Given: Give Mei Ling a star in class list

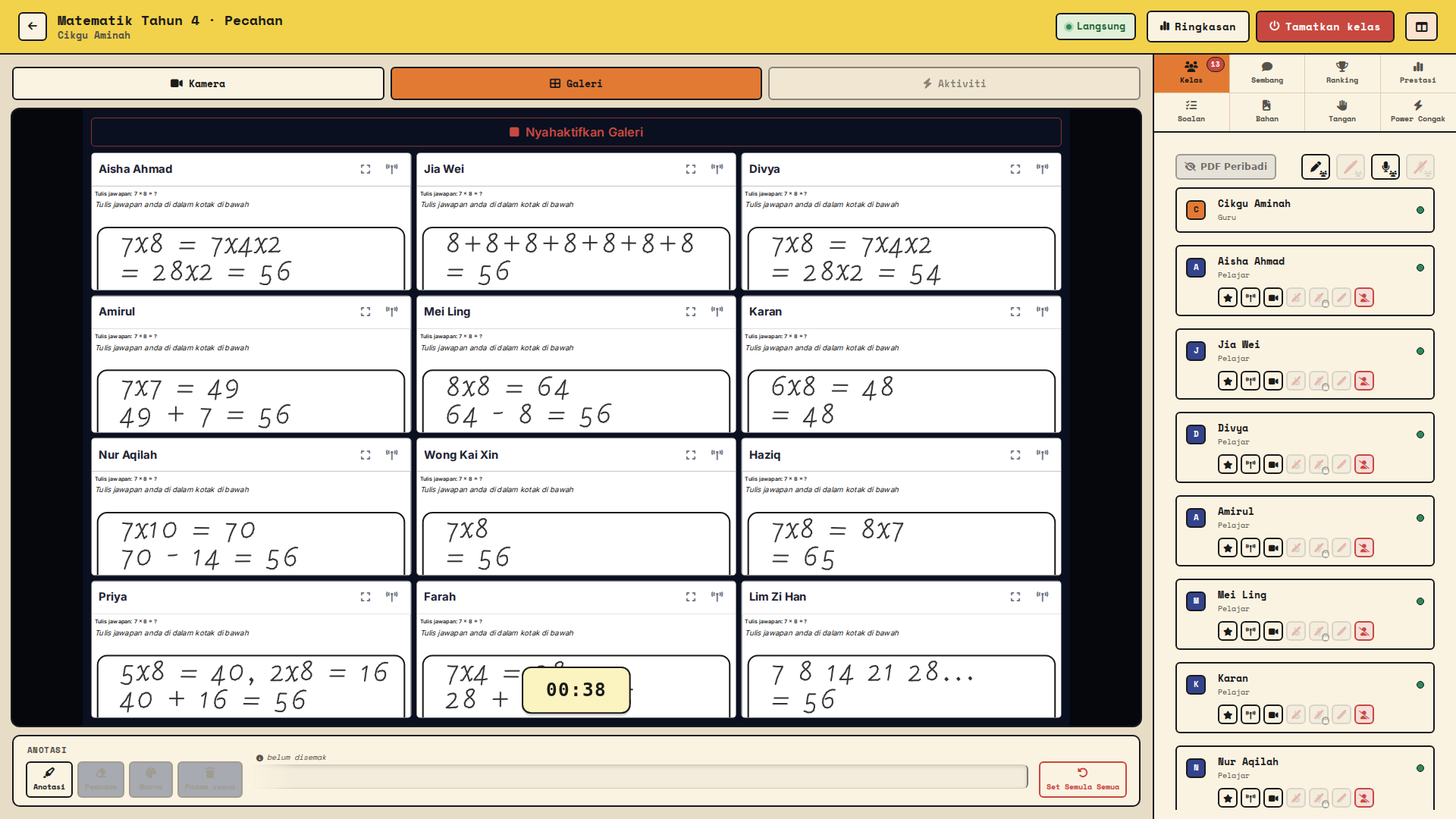Looking at the screenshot, I should pos(1228,632).
